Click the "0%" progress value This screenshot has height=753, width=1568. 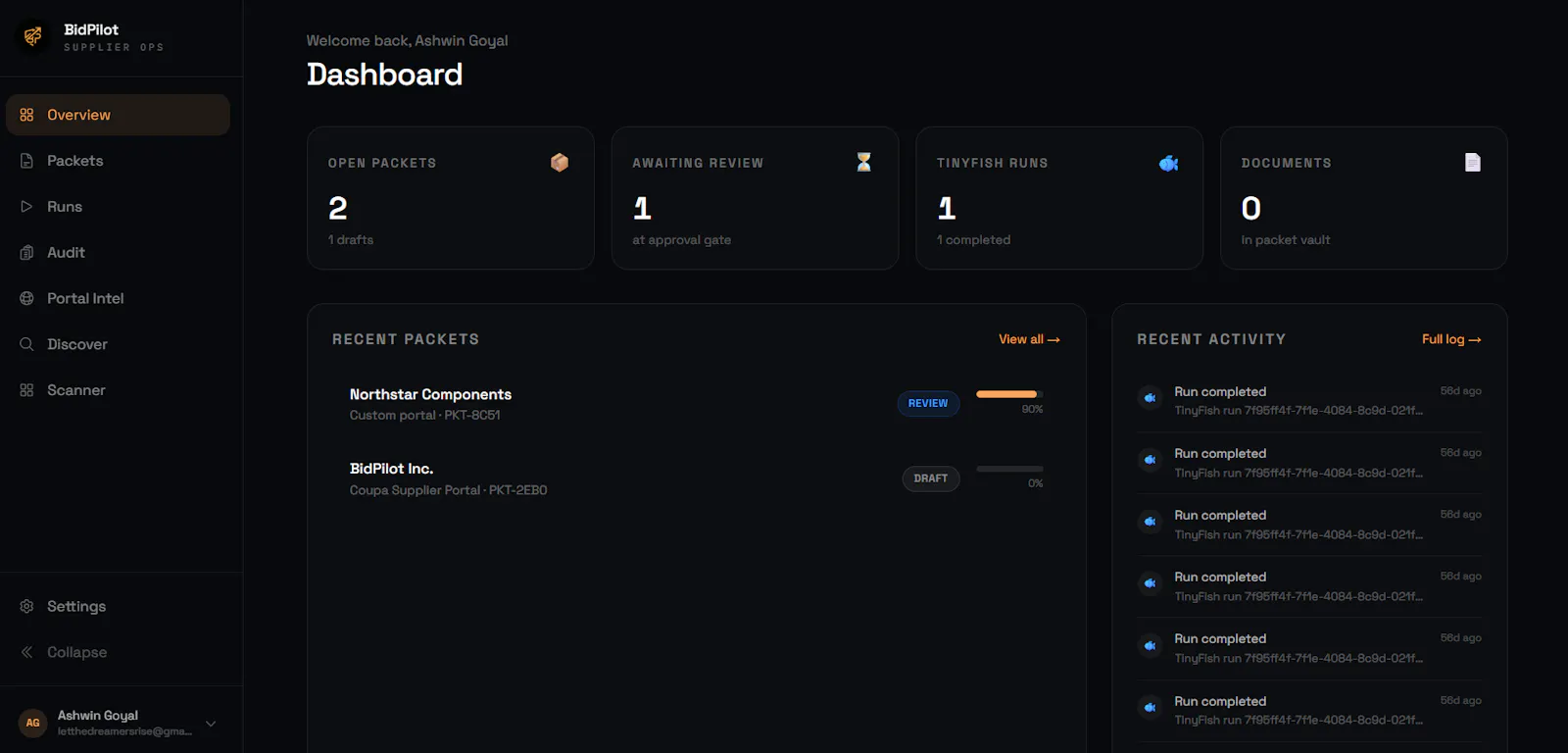coord(1035,483)
